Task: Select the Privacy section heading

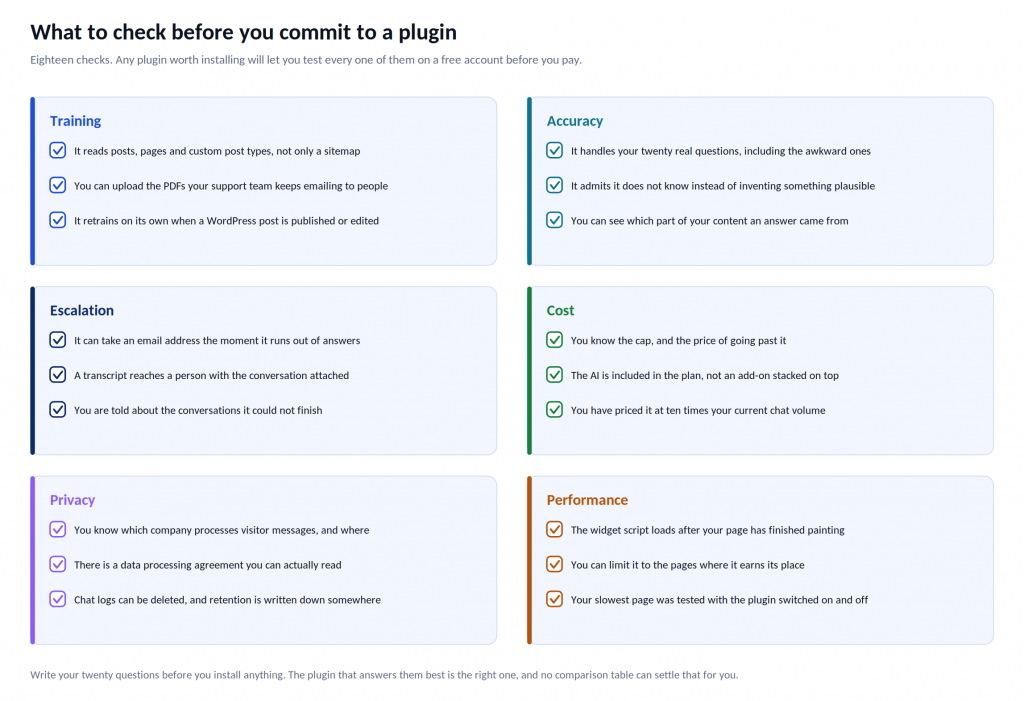Action: pos(72,500)
